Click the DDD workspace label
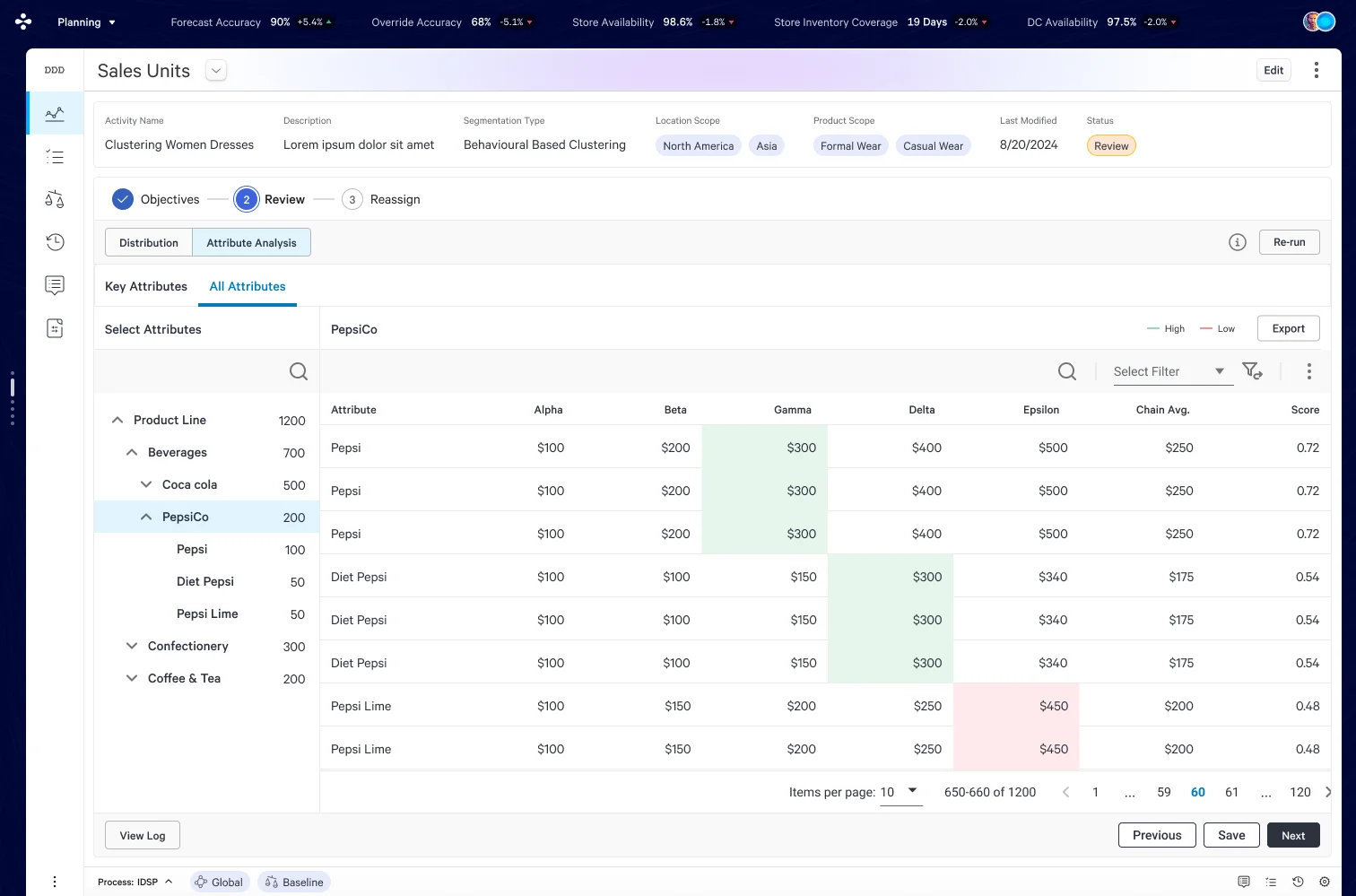This screenshot has width=1356, height=896. pos(55,70)
